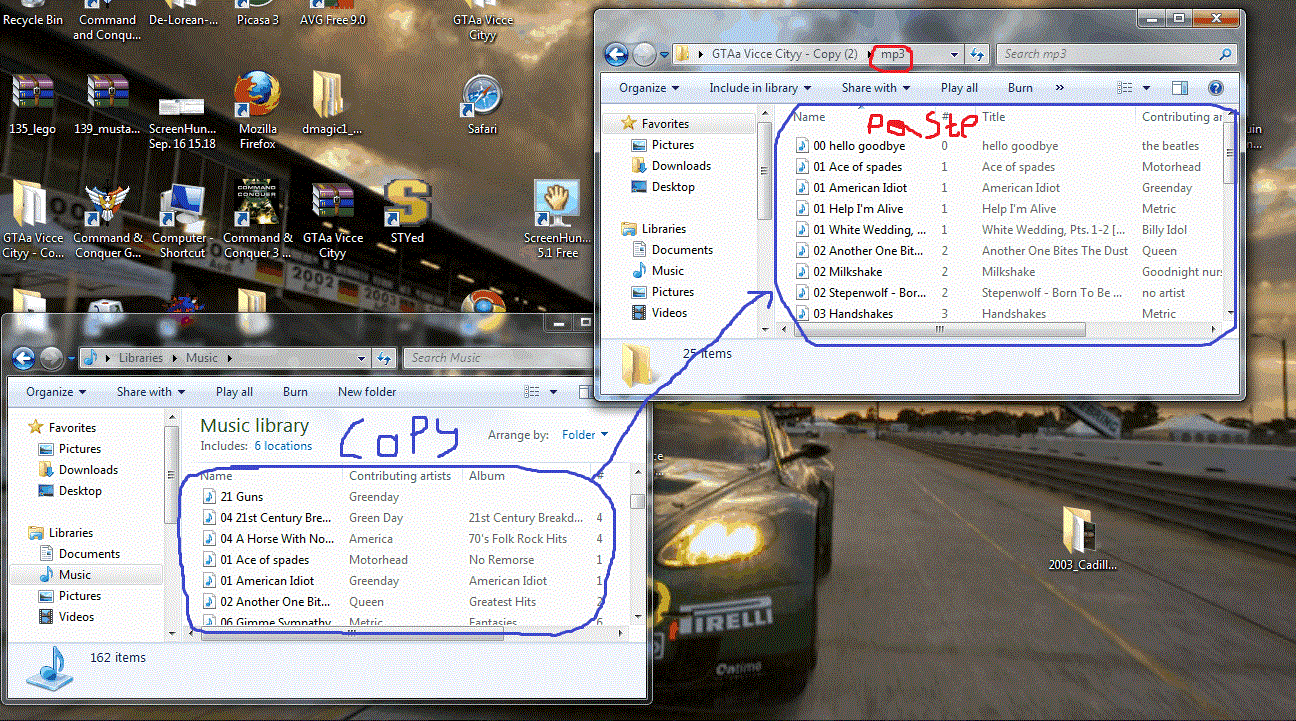
Task: Open Command & Conquer 3 desktop shortcut
Action: 258,218
